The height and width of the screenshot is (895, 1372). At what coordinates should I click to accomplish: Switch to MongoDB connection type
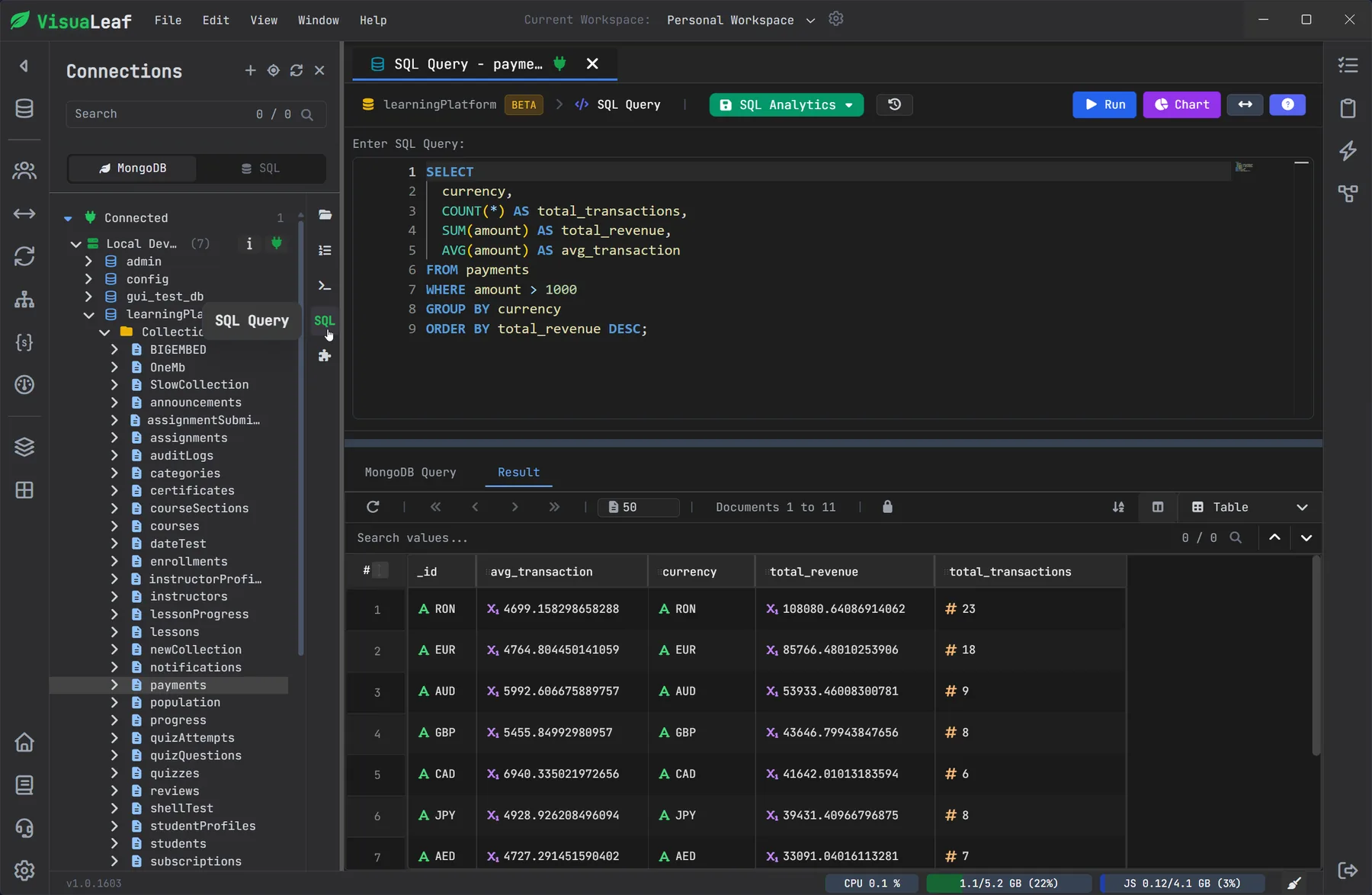[133, 168]
